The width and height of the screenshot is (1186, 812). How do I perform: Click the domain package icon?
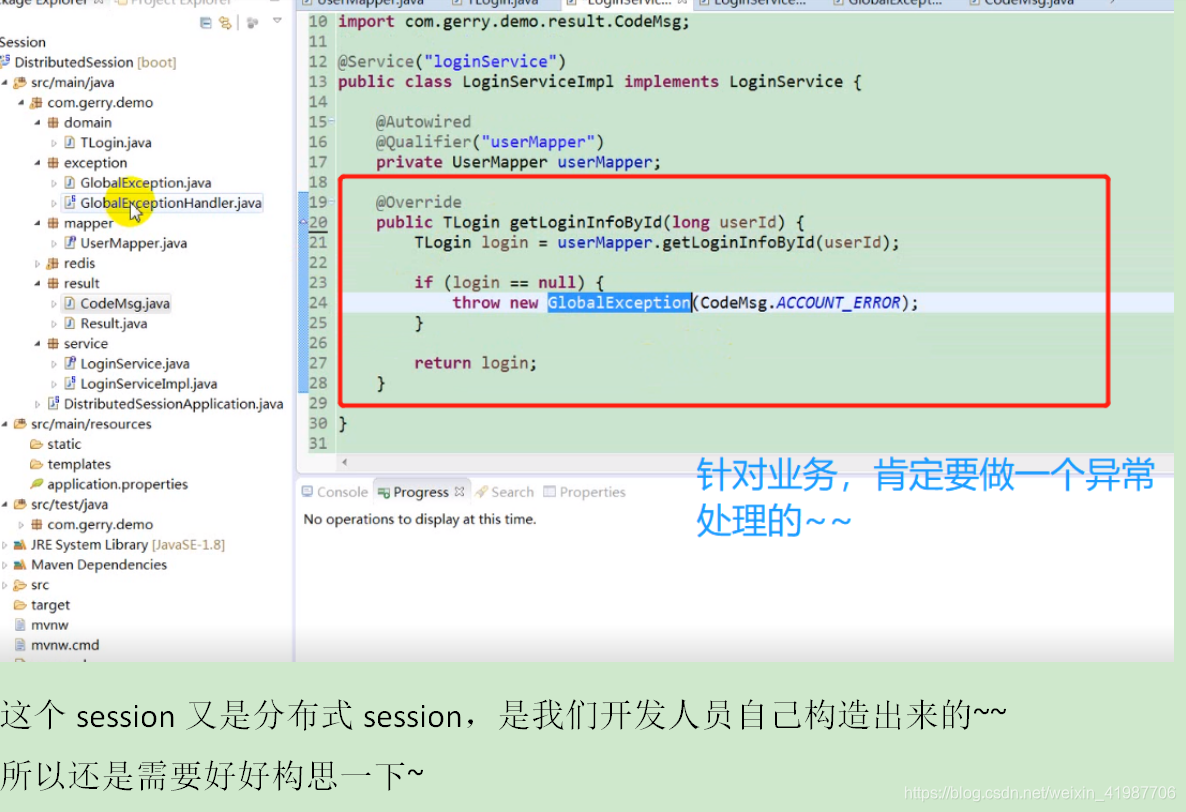(x=53, y=122)
